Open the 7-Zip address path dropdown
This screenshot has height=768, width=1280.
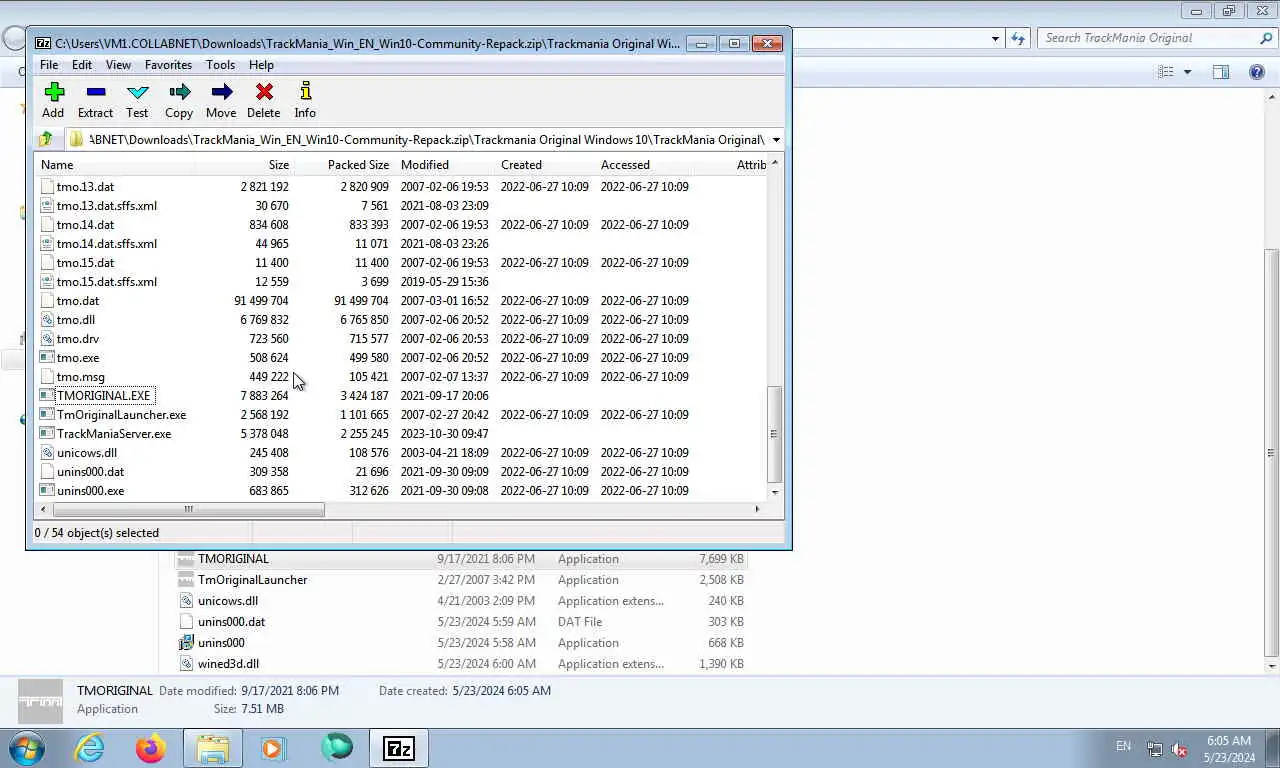[776, 140]
